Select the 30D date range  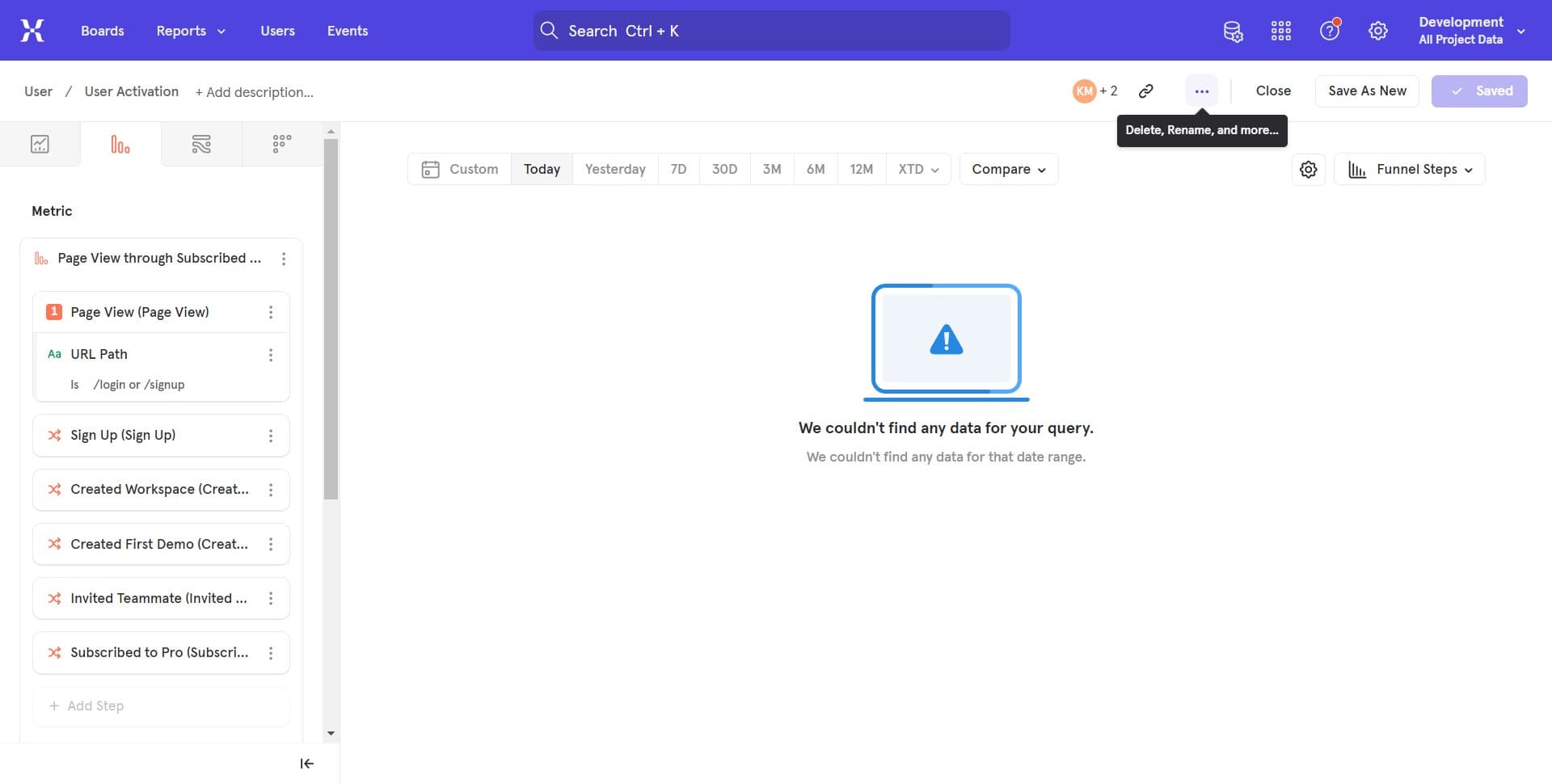click(724, 170)
